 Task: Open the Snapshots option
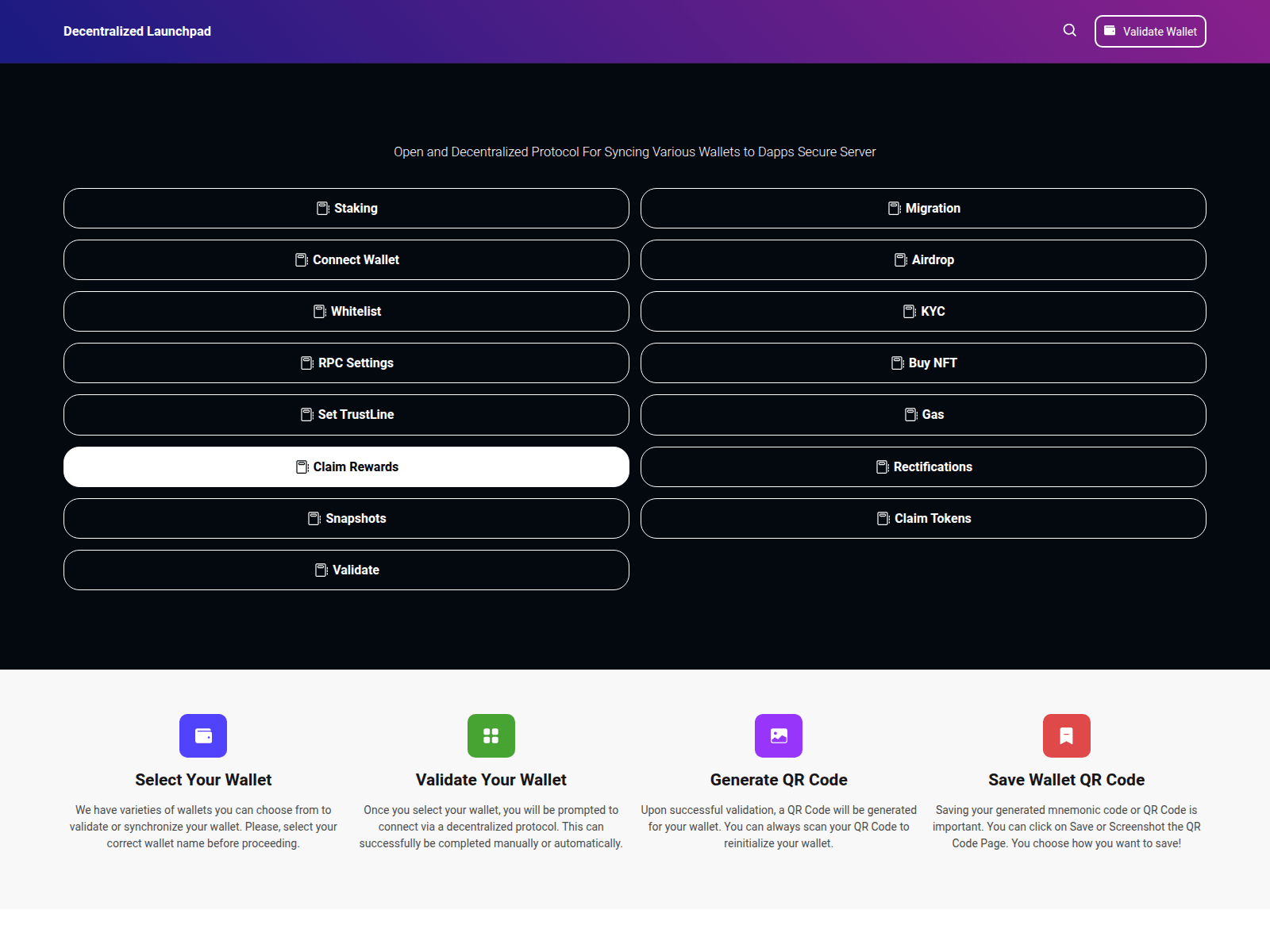346,518
